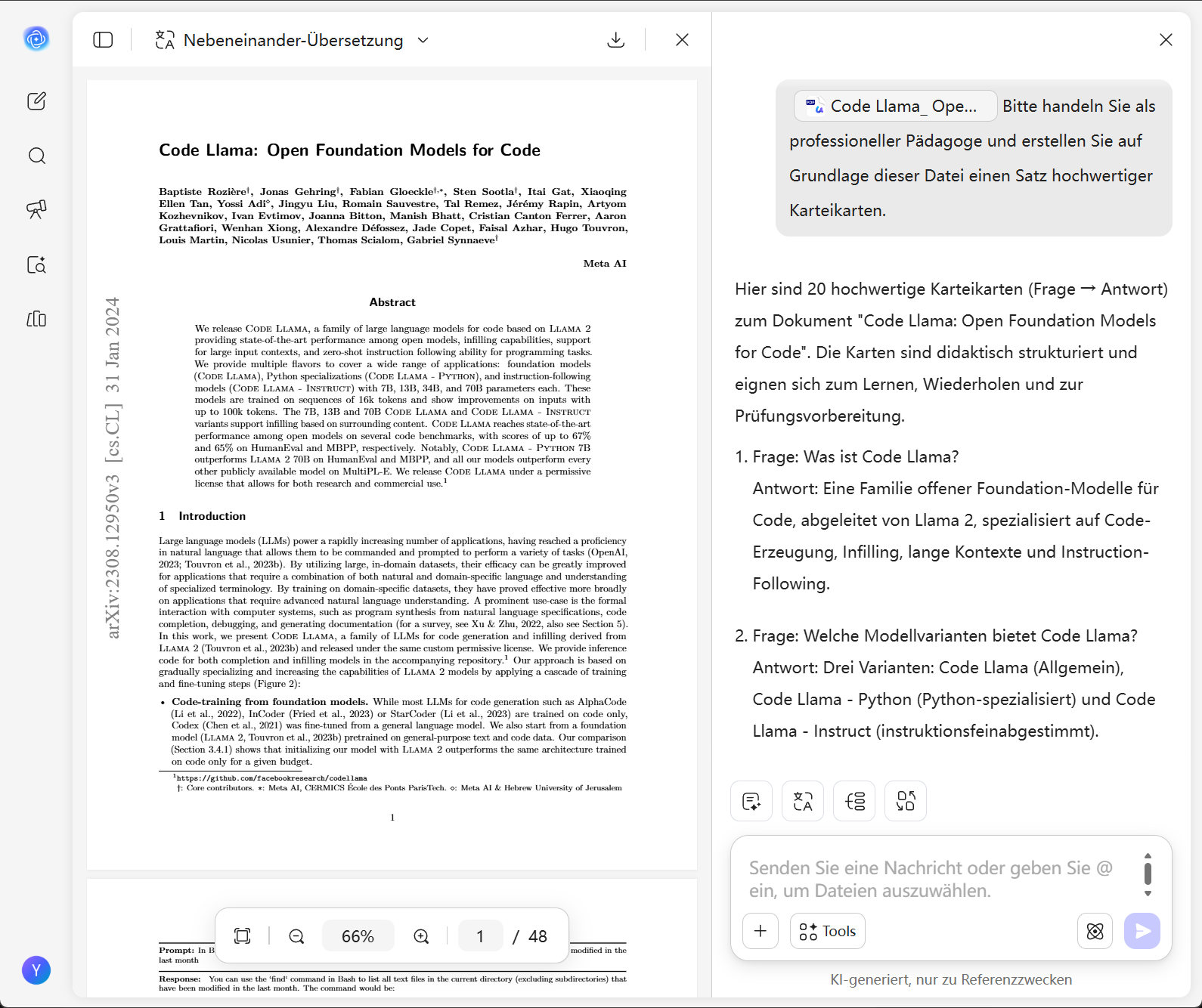The image size is (1202, 1008).
Task: Open the Tools menu
Action: (828, 931)
